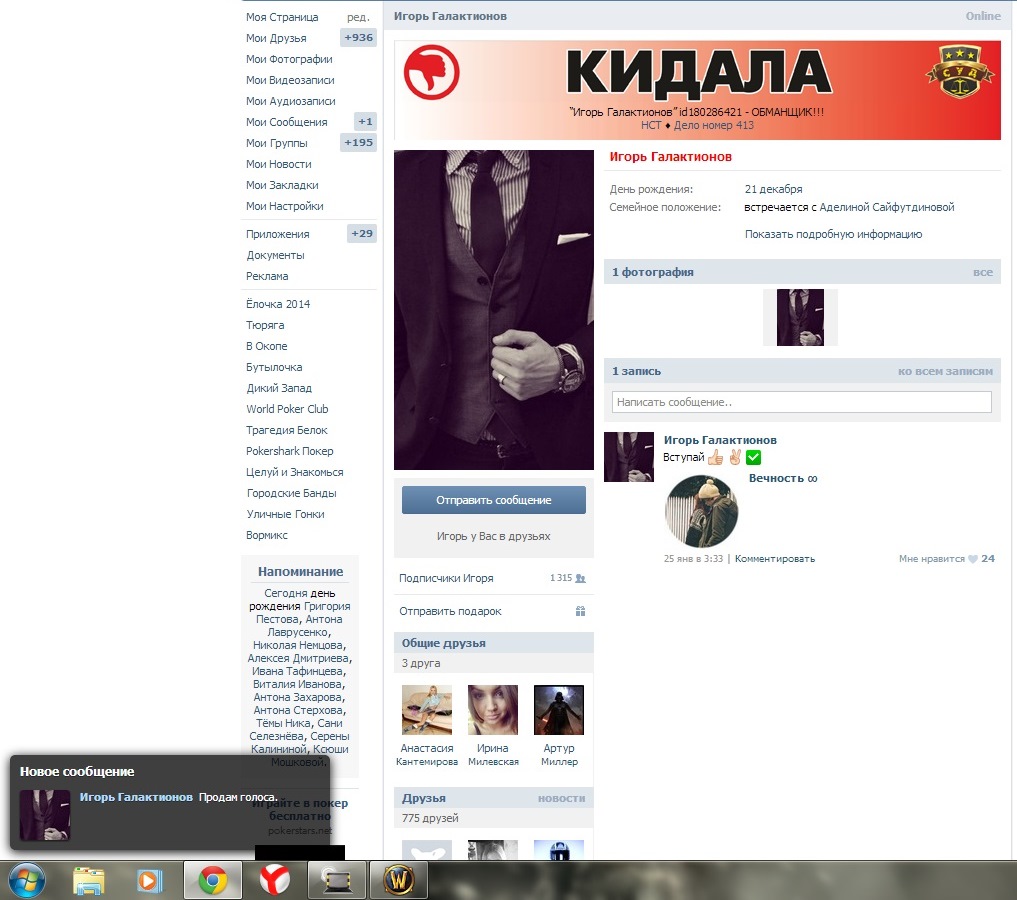Viewport: 1017px width, 900px height.
Task: Click the court emblem badge in banner
Action: coord(959,71)
